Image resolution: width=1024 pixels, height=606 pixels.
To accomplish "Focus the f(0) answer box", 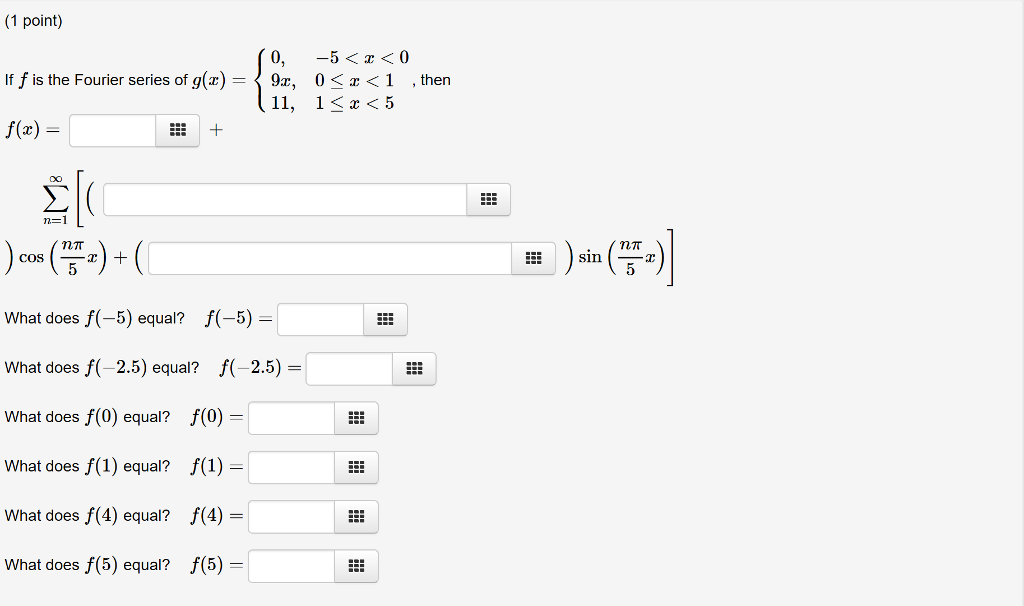I will 291,418.
